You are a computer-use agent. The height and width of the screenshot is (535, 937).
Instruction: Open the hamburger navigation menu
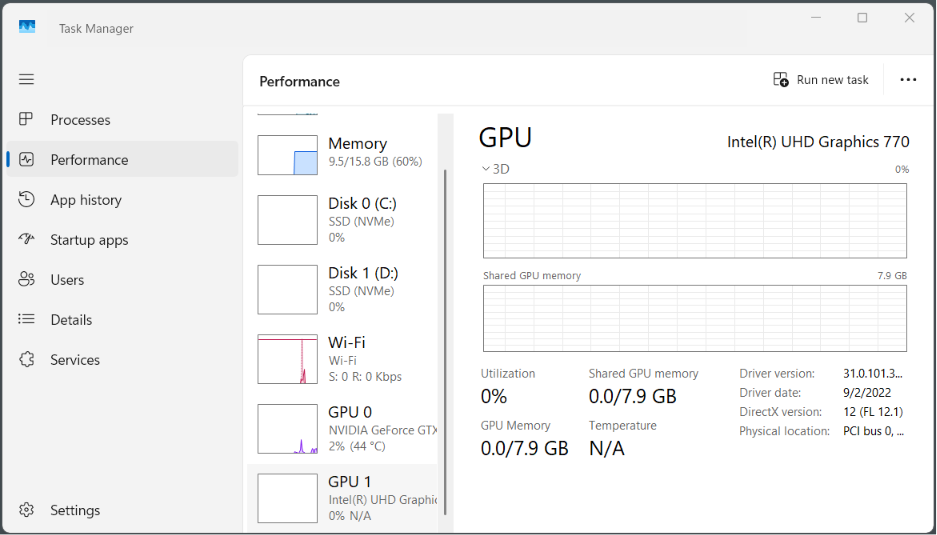[x=26, y=80]
